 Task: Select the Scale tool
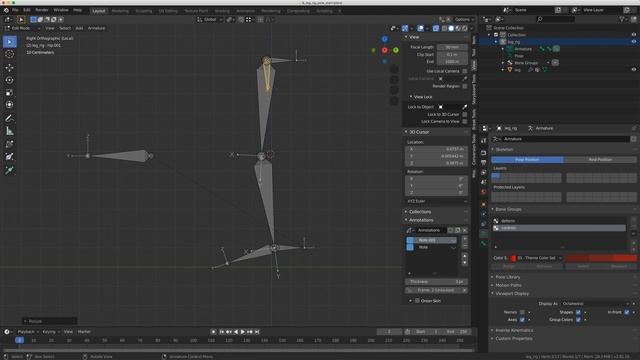pos(9,93)
